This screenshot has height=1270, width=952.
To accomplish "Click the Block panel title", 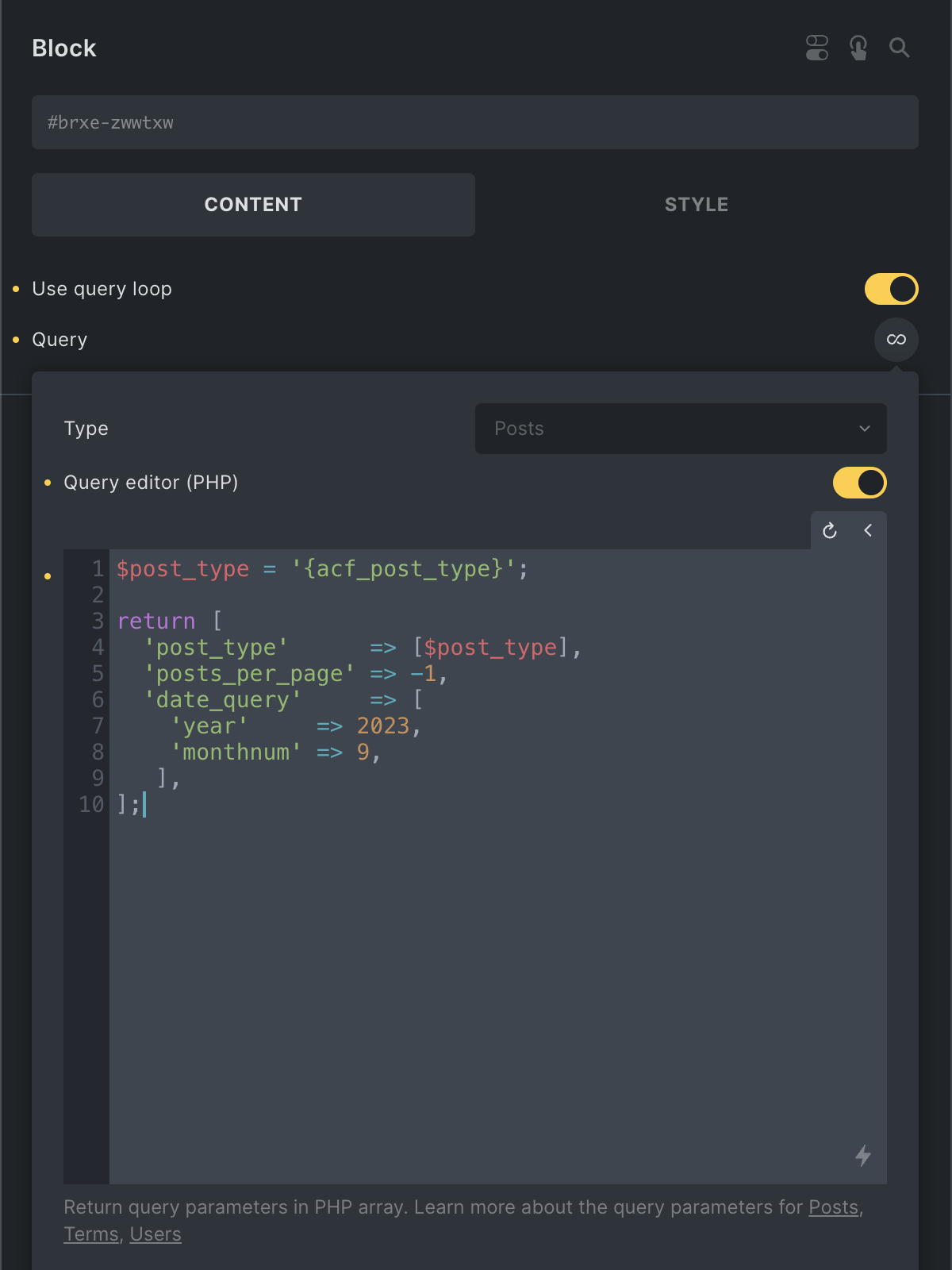I will pyautogui.click(x=64, y=48).
